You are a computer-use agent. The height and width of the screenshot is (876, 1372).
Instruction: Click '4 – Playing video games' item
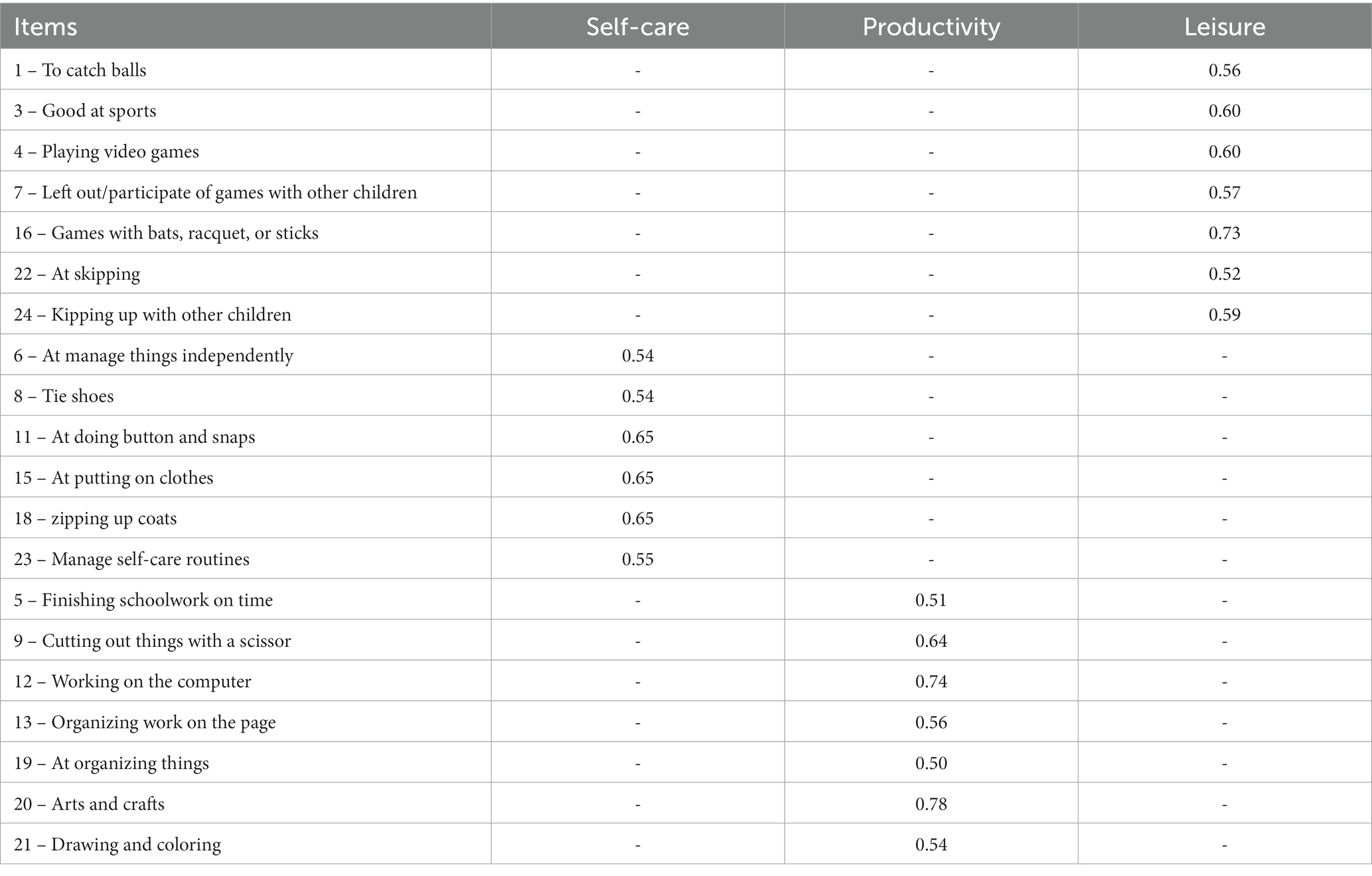pos(106,152)
